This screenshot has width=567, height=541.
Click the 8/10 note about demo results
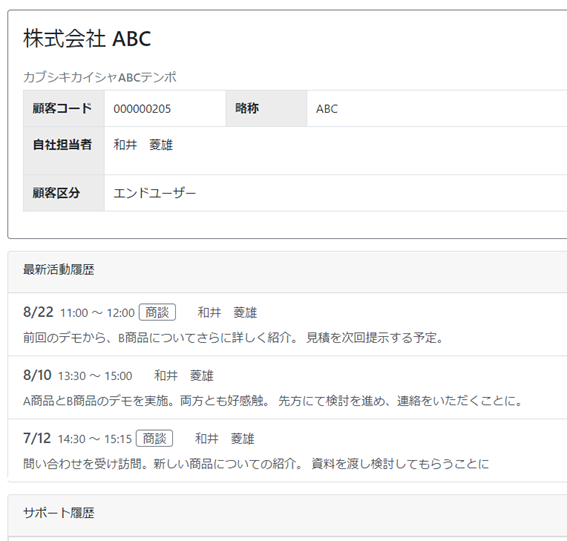click(x=273, y=401)
